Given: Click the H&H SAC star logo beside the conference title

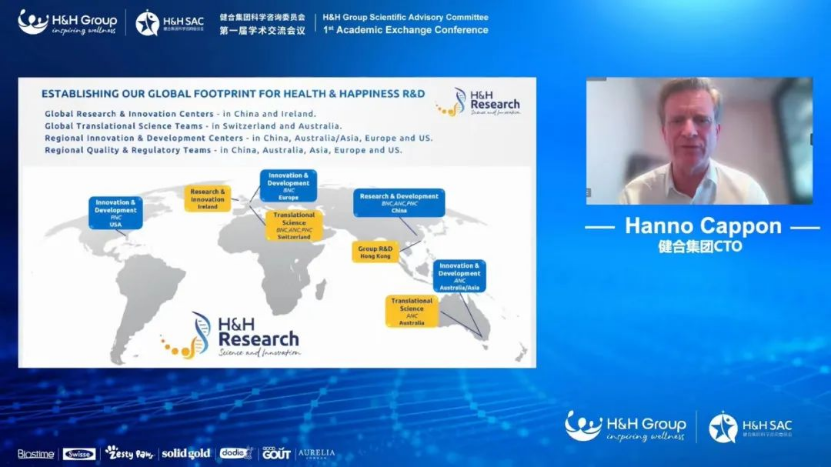Looking at the screenshot, I should [170, 23].
